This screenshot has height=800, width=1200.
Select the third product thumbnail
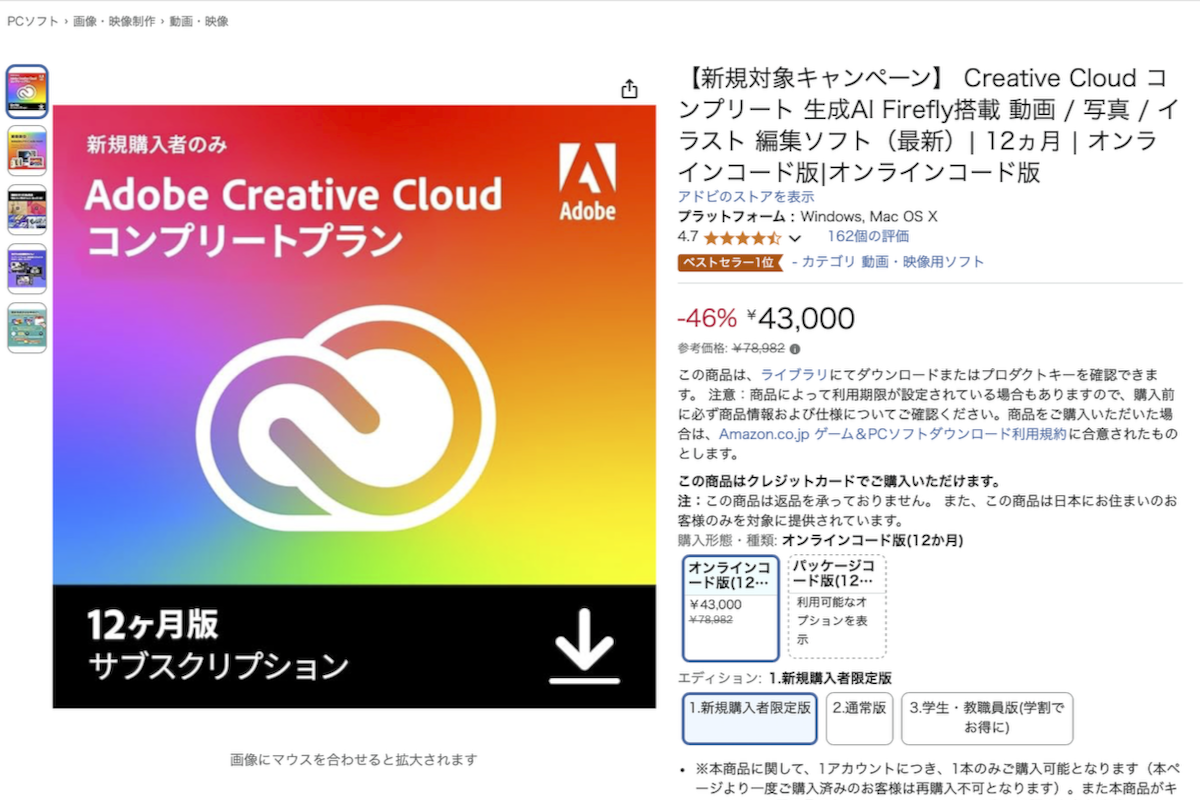tap(27, 209)
